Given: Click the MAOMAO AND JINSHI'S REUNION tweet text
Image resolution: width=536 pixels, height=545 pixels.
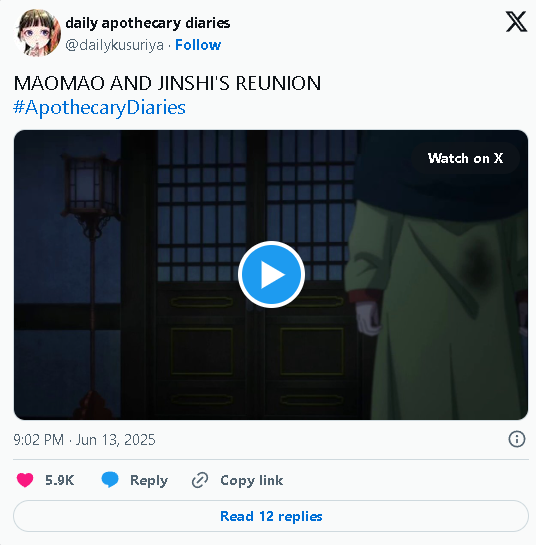Looking at the screenshot, I should (x=167, y=83).
